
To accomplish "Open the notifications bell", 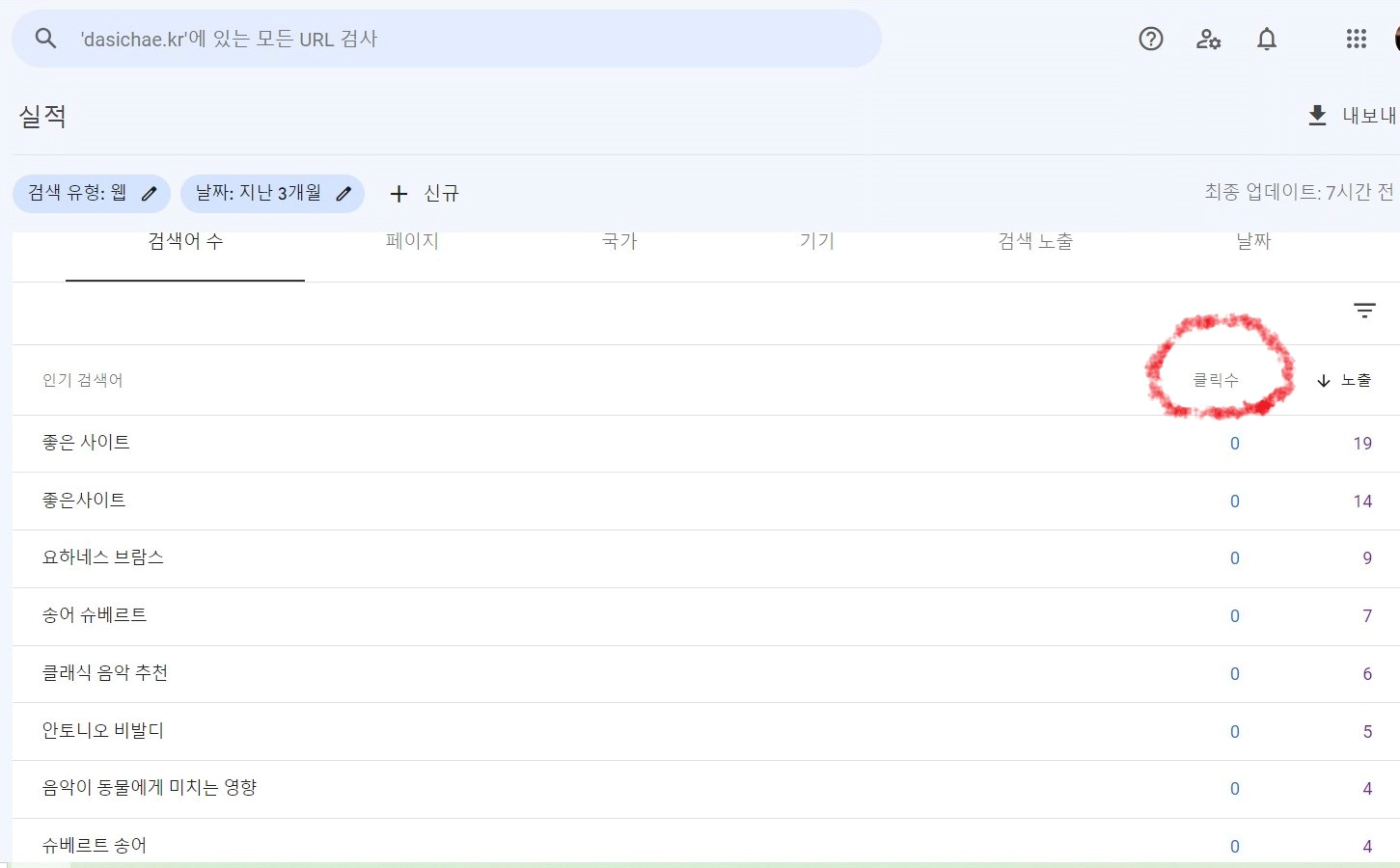I will [x=1267, y=39].
